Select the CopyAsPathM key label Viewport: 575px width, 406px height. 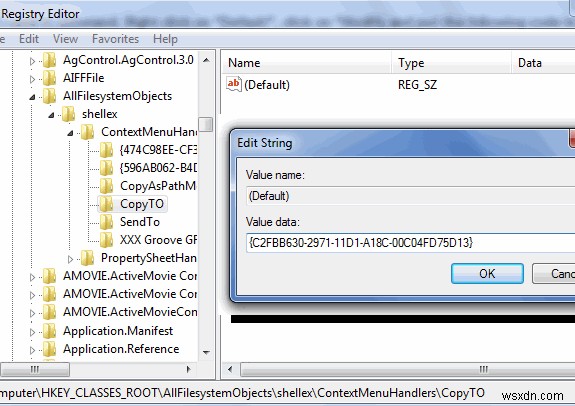click(158, 186)
